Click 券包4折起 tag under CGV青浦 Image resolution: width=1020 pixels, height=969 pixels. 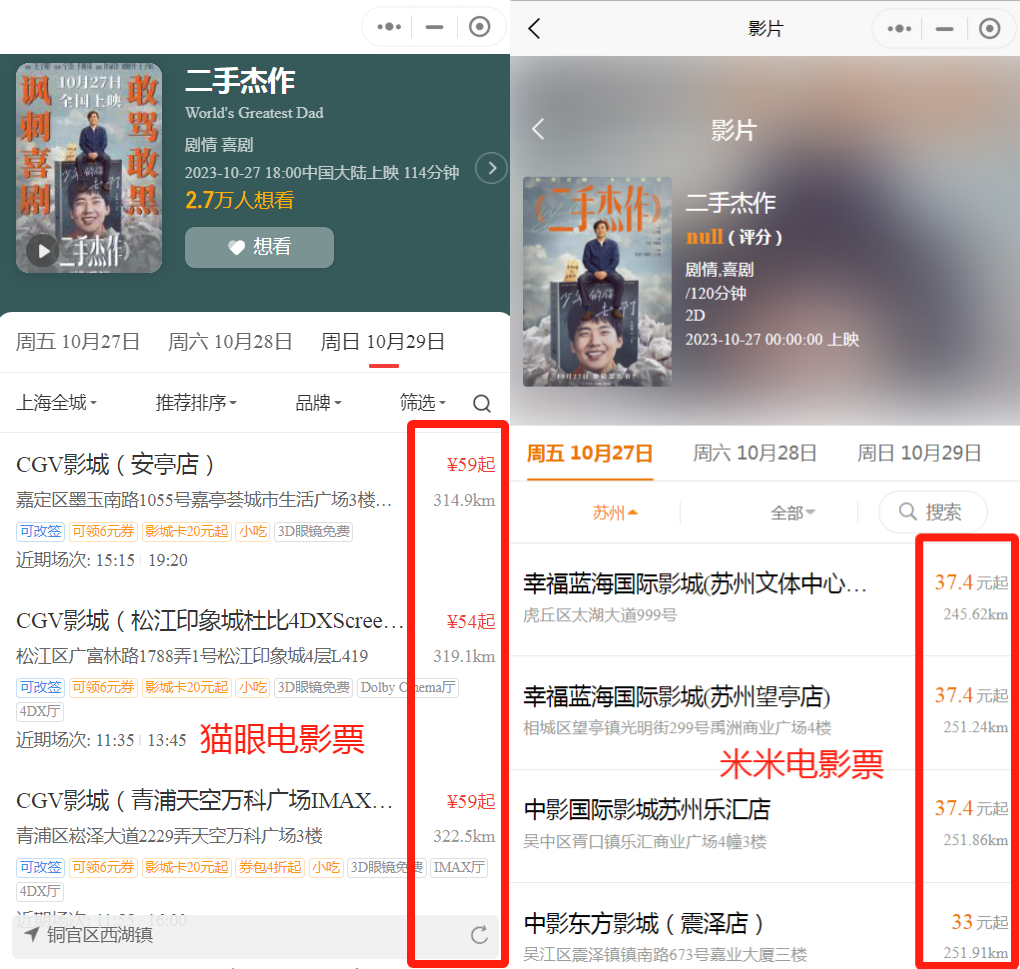[x=270, y=867]
